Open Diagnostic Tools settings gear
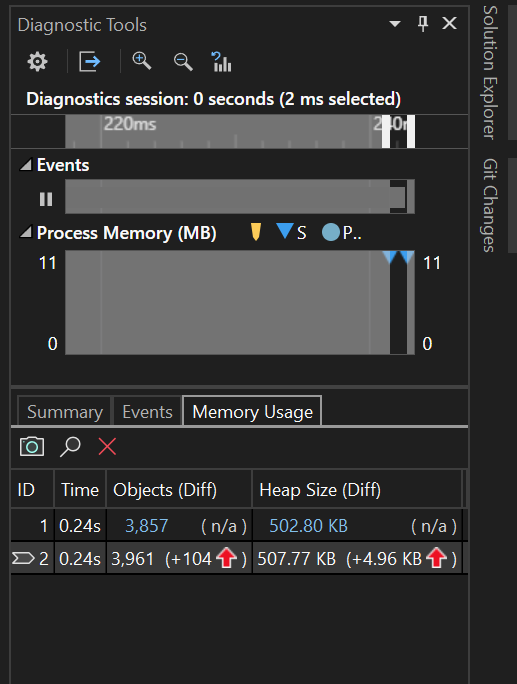 tap(37, 62)
